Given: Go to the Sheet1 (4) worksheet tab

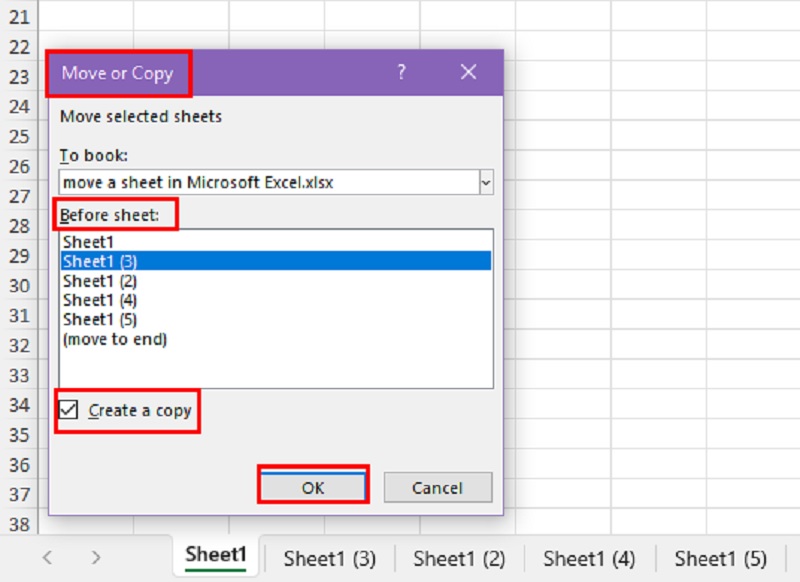Looking at the screenshot, I should (589, 558).
